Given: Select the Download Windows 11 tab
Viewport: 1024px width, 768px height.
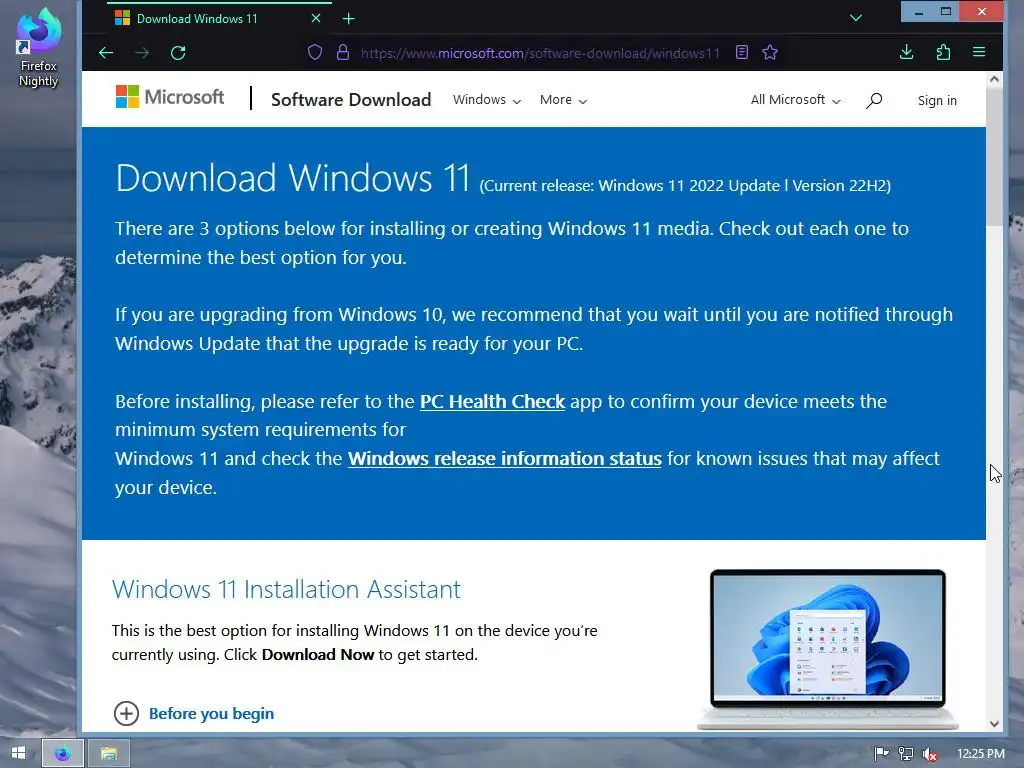Looking at the screenshot, I should coord(219,18).
